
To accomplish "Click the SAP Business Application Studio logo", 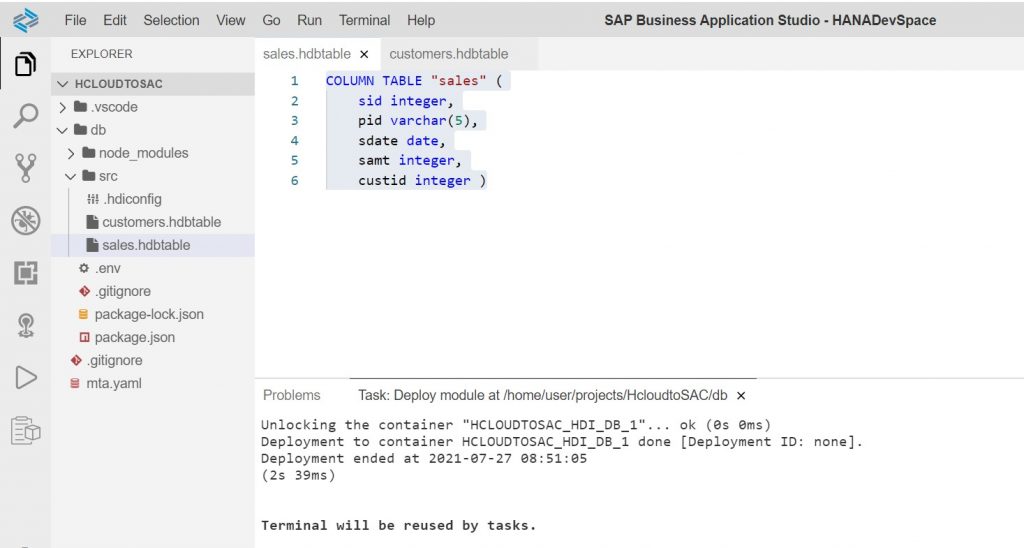I will [25, 20].
